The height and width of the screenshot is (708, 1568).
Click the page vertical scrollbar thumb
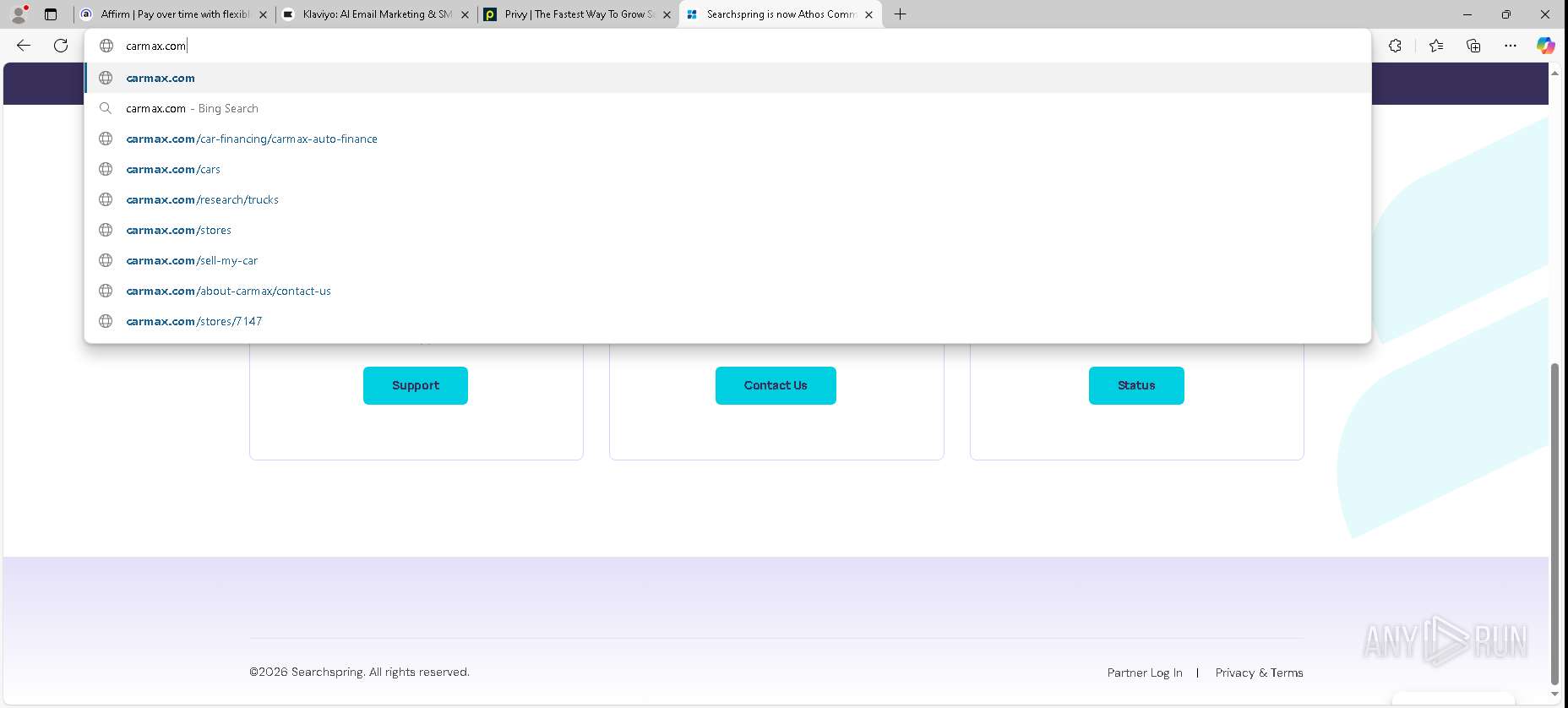[x=1554, y=524]
